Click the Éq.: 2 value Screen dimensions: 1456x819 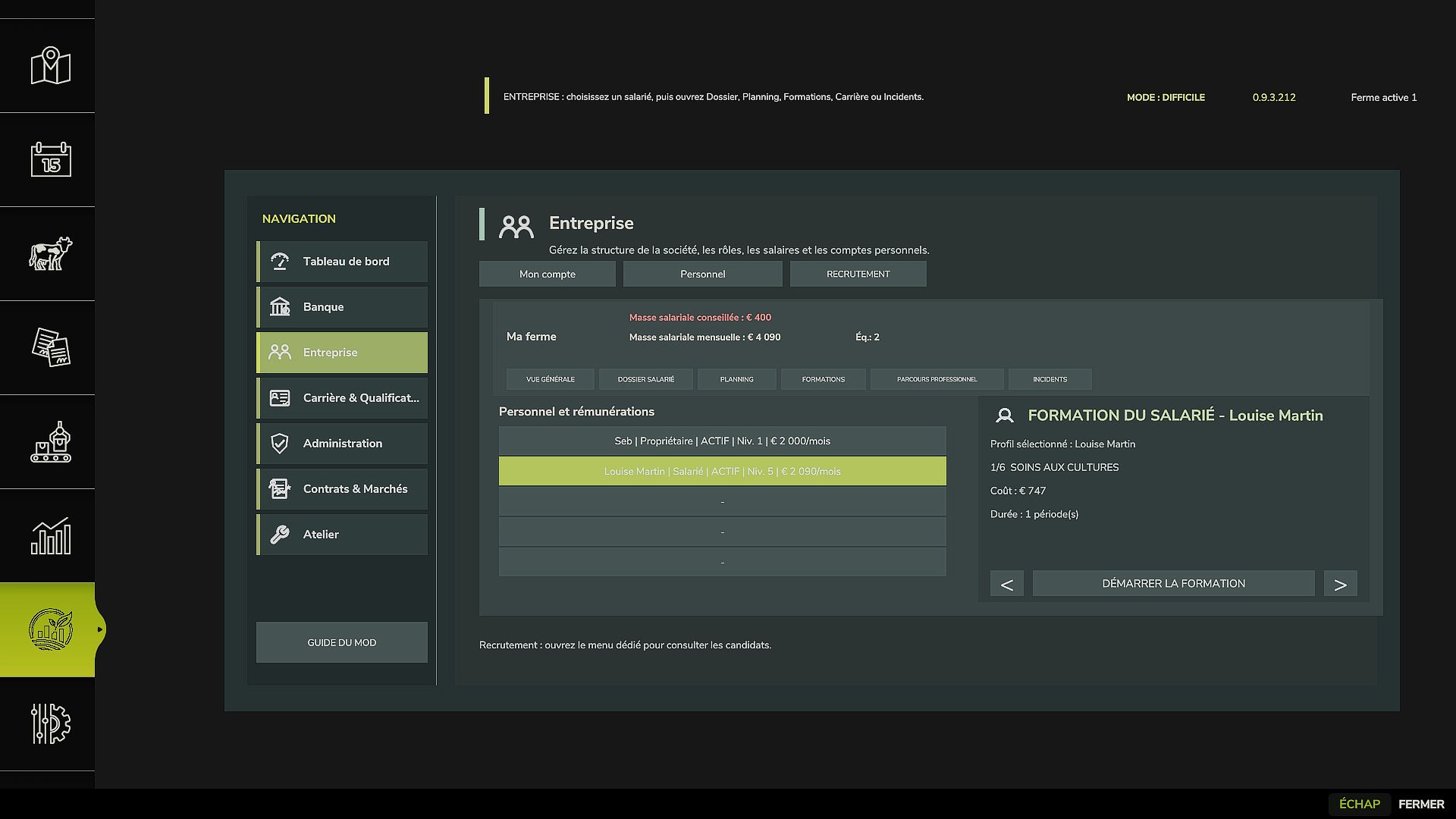(868, 337)
